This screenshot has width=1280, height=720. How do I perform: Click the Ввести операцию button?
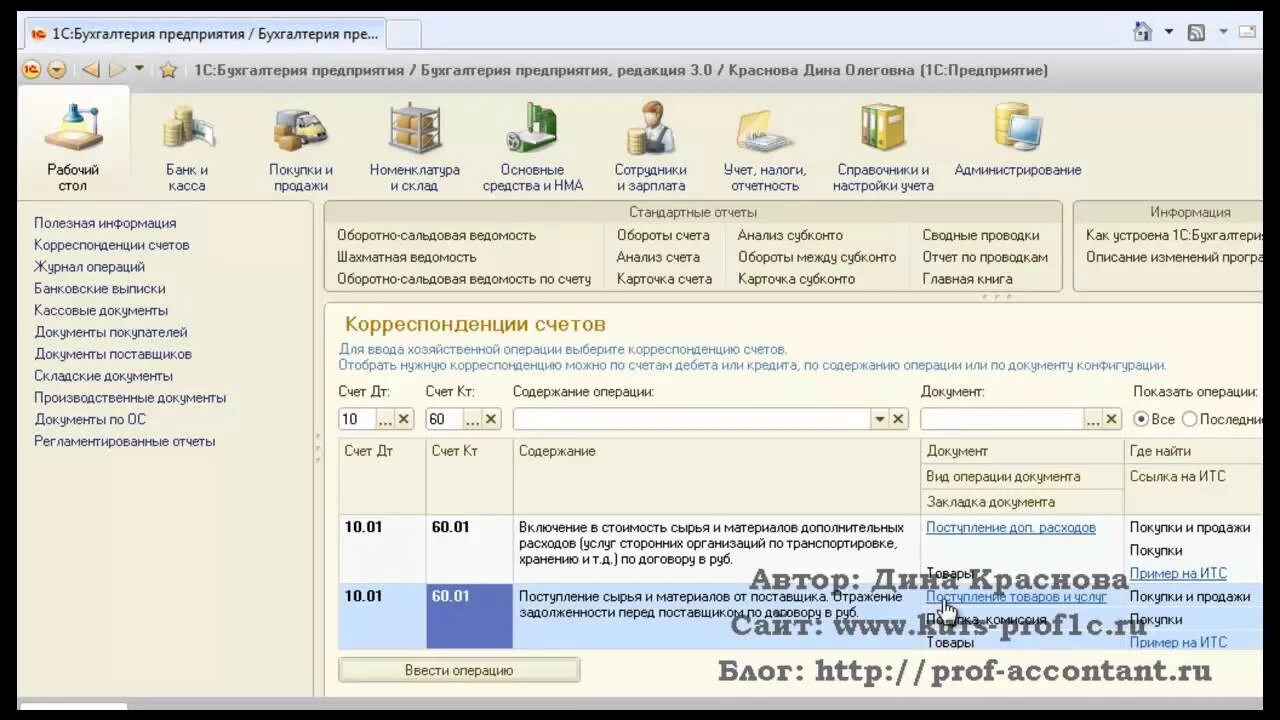click(x=459, y=670)
